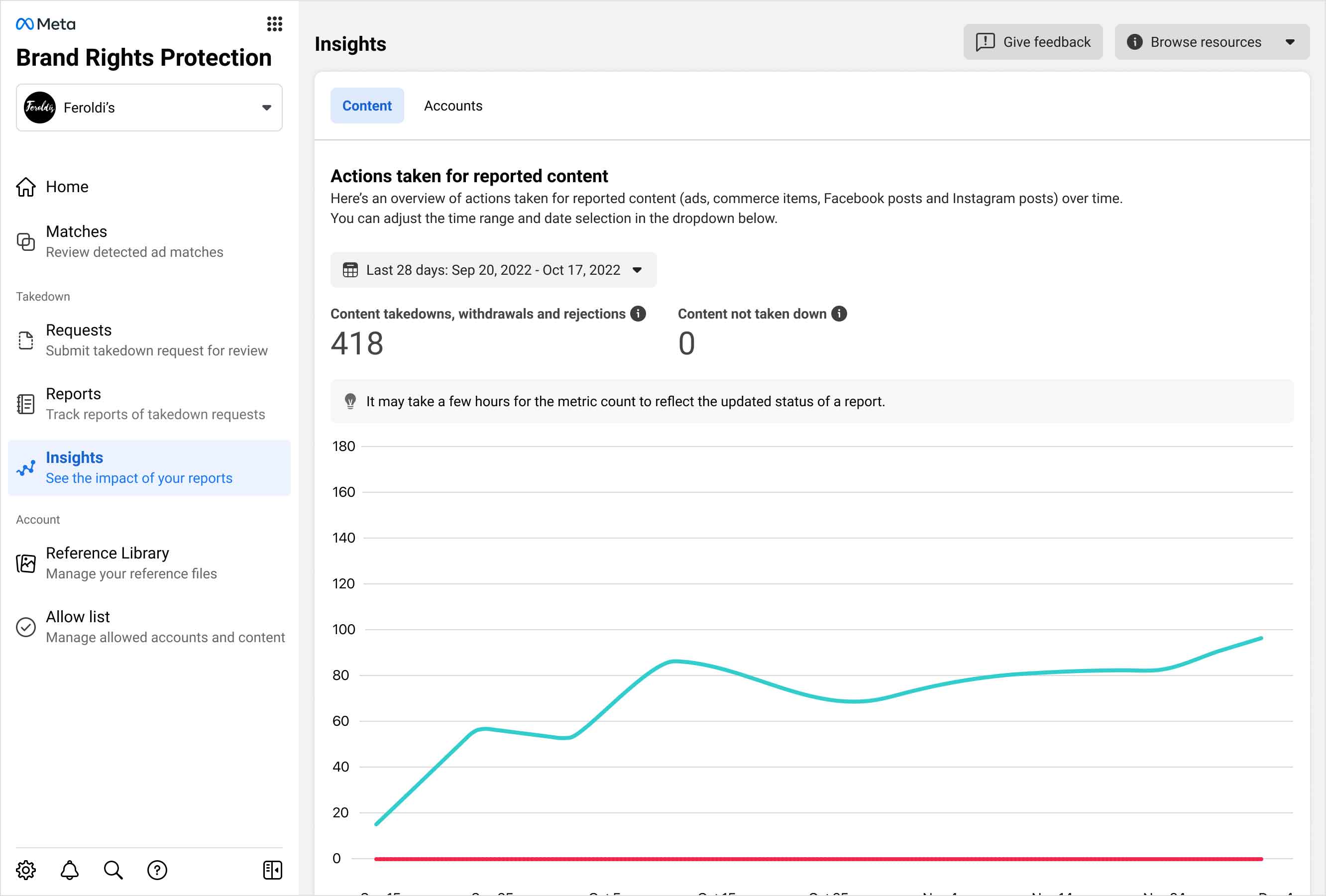Go to Home in the sidebar

[x=67, y=187]
